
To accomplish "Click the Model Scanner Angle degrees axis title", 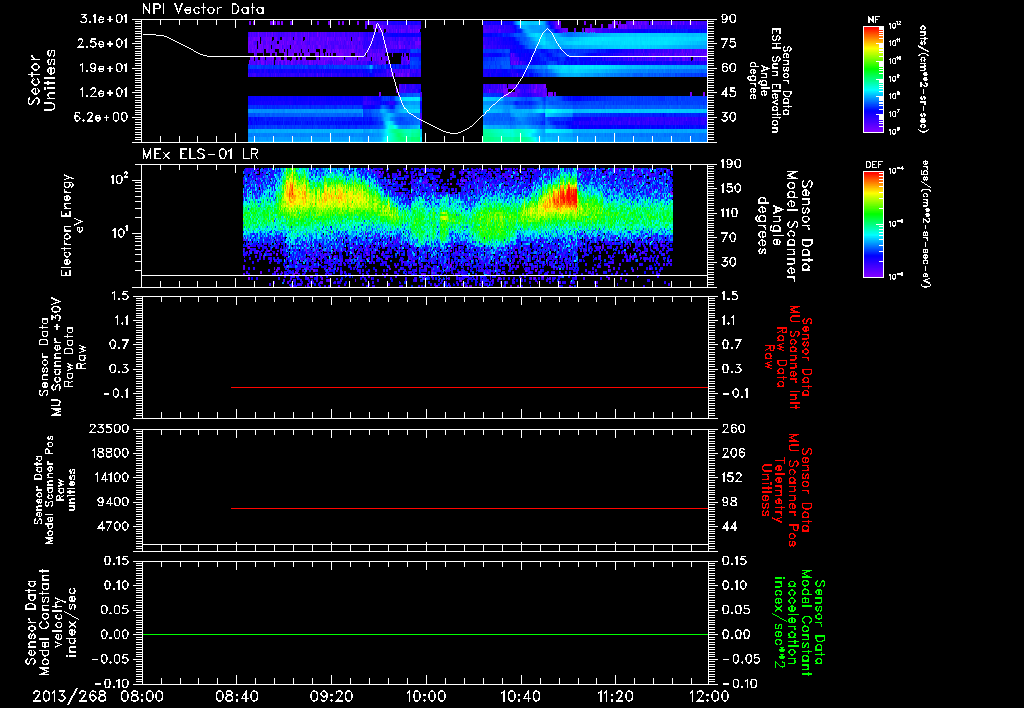I will pos(784,226).
